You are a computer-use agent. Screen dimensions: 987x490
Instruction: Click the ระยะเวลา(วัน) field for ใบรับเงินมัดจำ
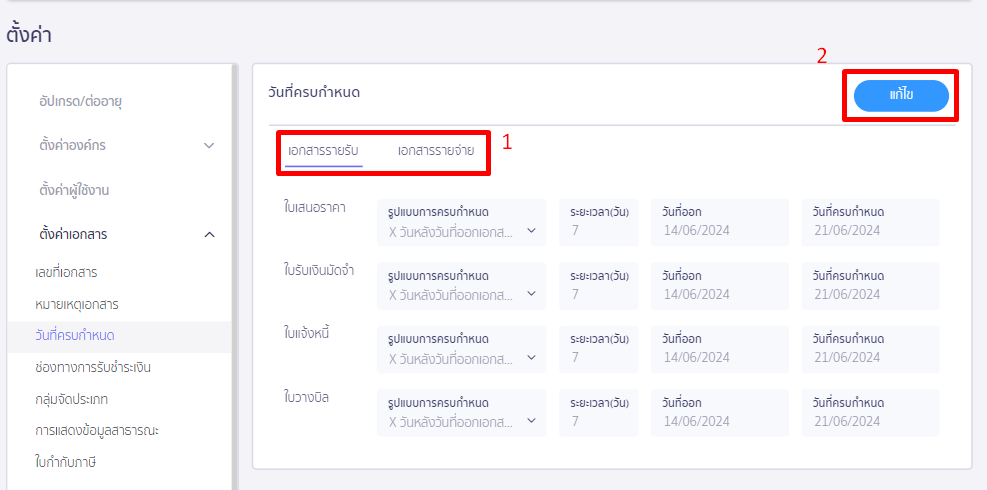point(599,286)
